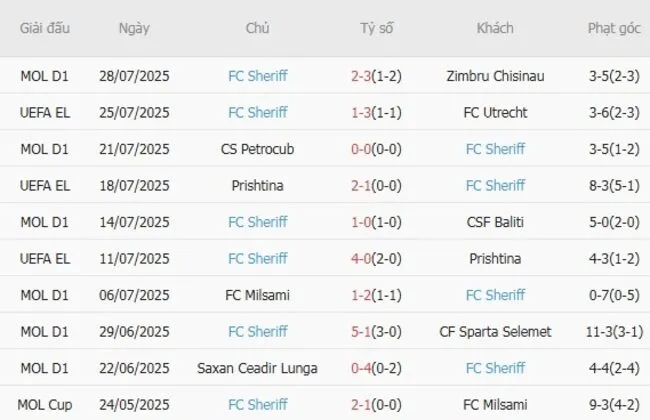Open the CF Sparta Selemet link
Viewport: 650px width, 420px height.
496,331
